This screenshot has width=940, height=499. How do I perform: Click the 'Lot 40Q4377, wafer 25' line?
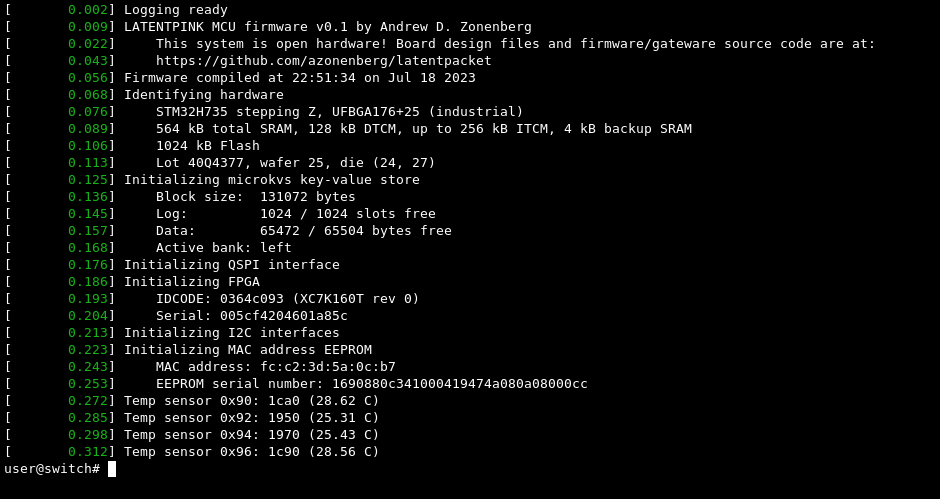coord(296,163)
